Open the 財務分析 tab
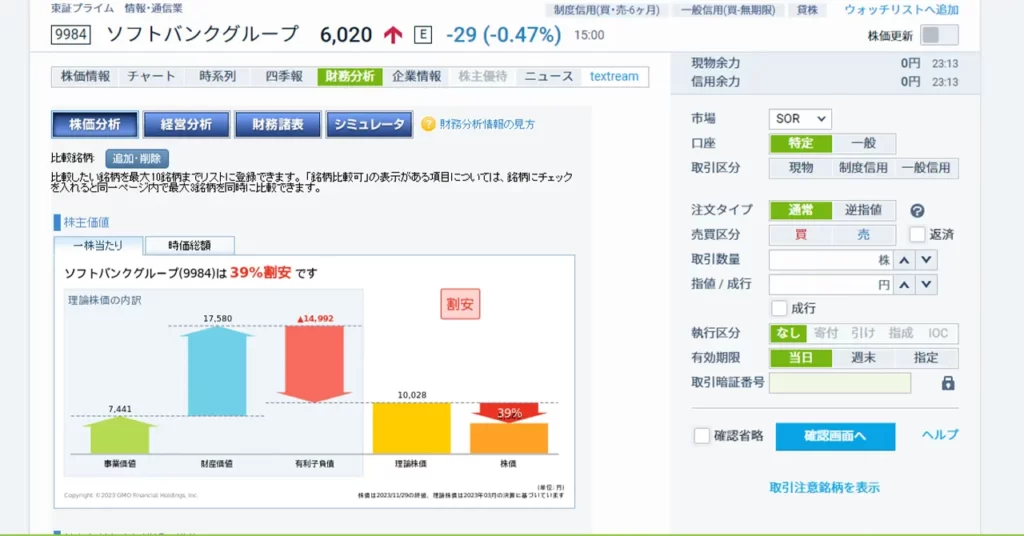 [x=350, y=76]
